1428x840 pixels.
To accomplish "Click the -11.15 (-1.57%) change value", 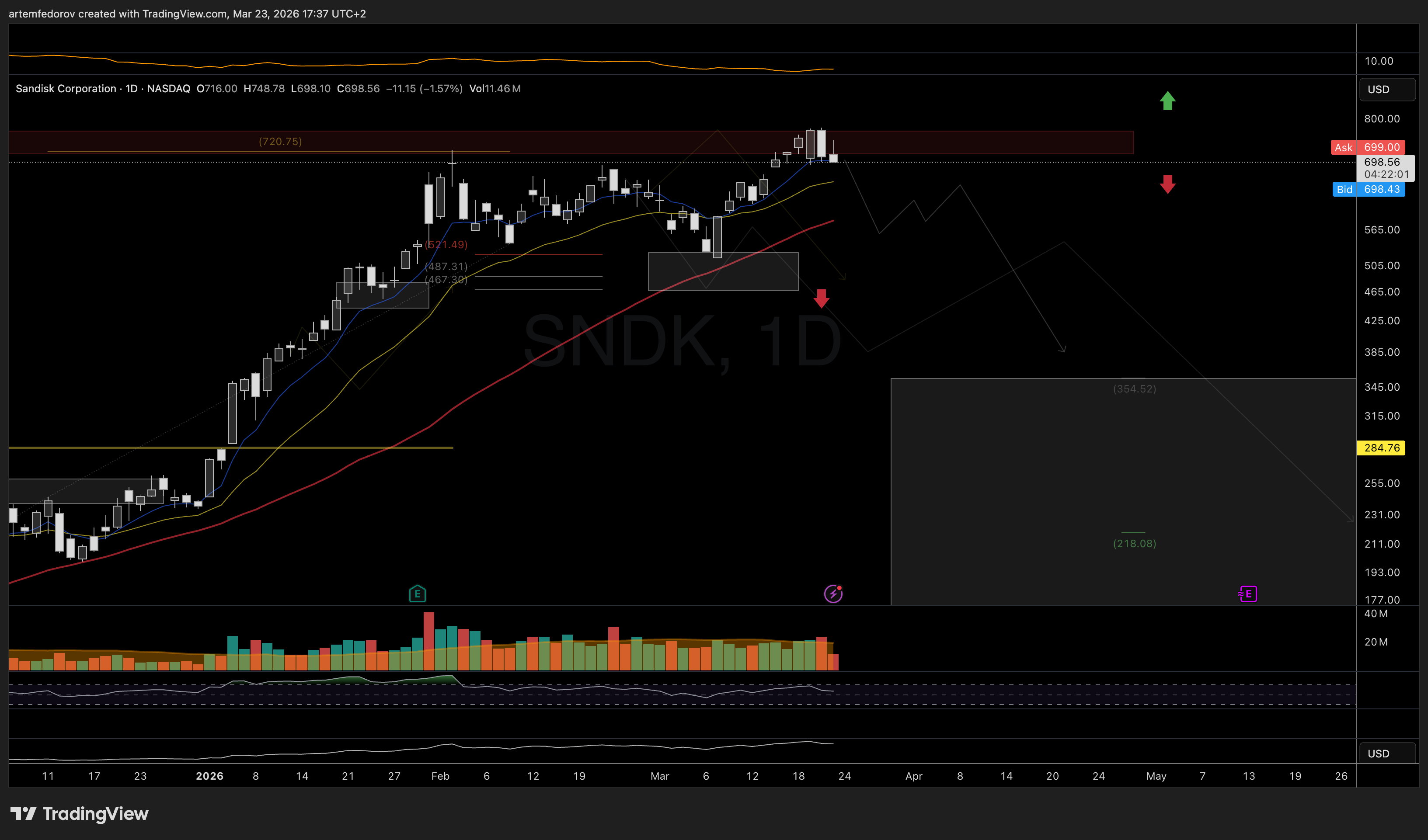I will tap(424, 88).
